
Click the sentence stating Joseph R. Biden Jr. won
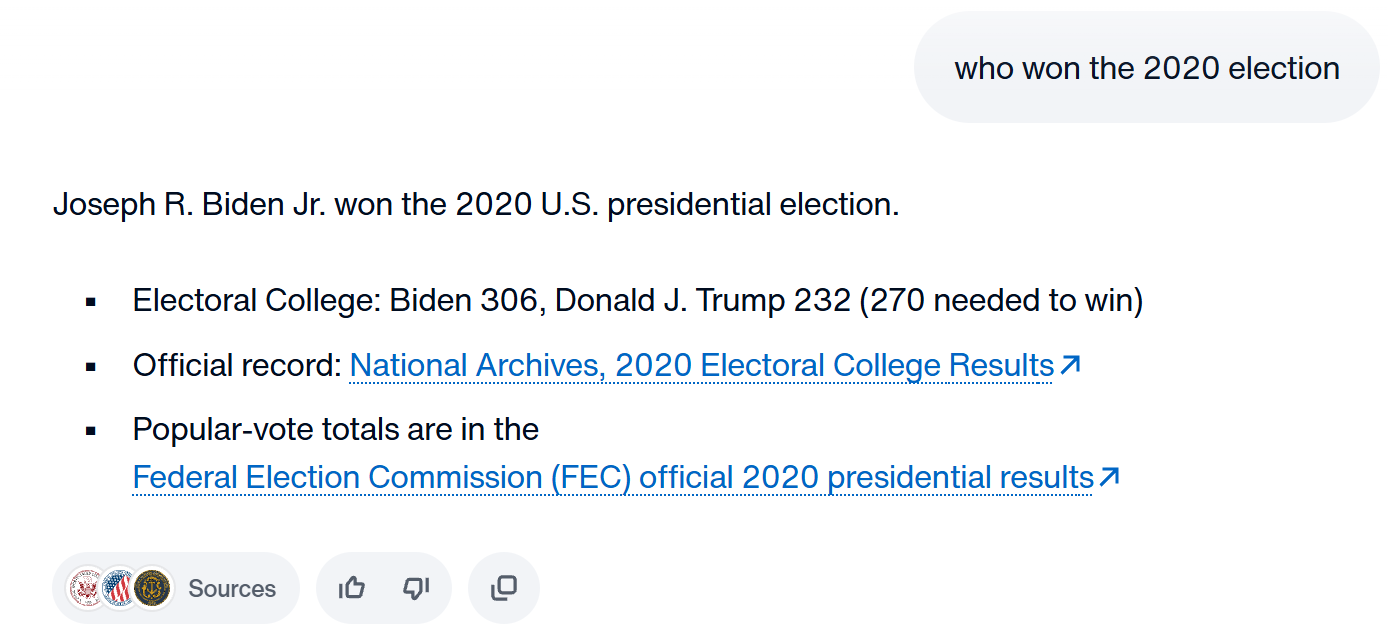click(x=476, y=204)
